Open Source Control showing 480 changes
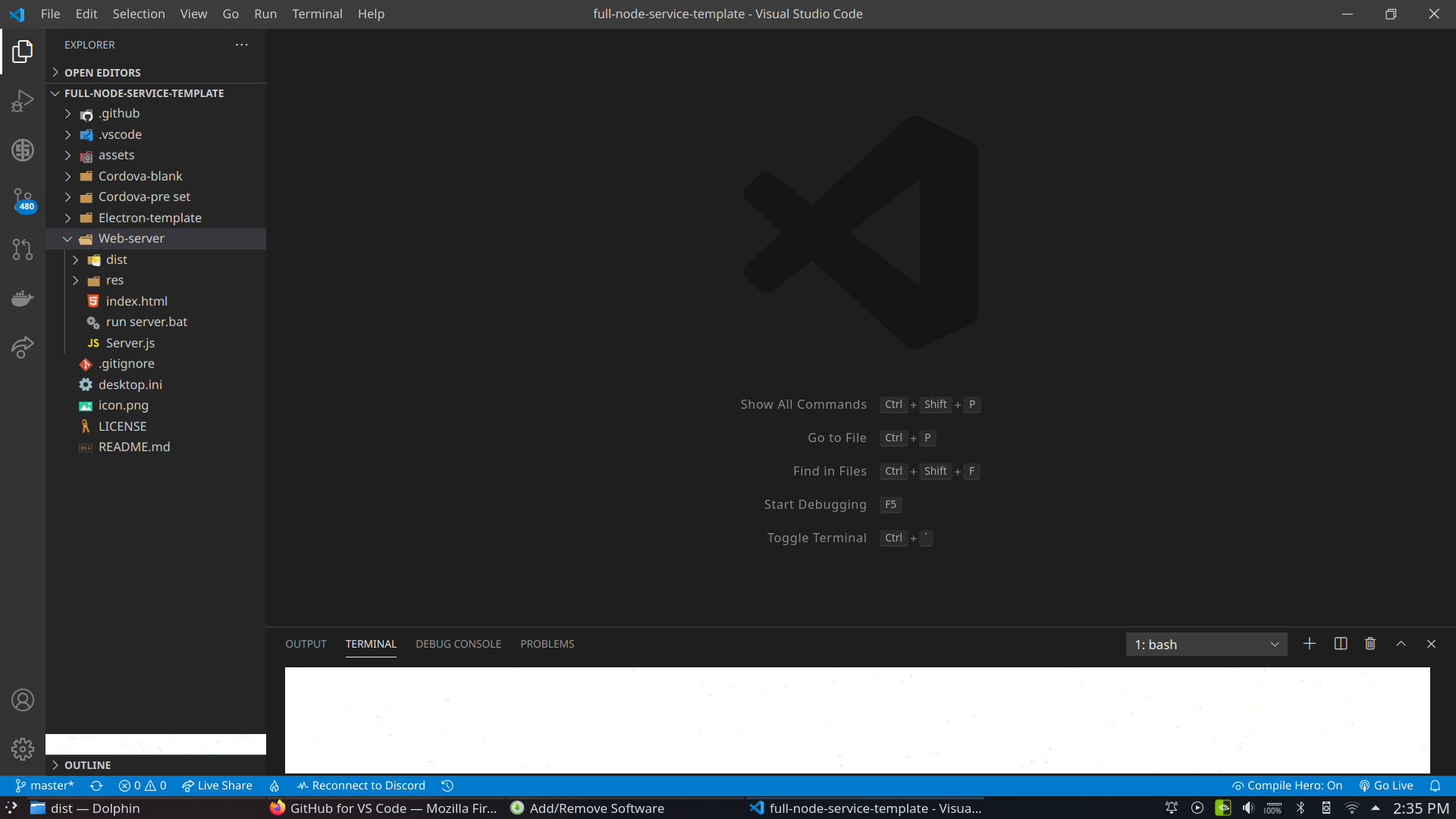 tap(23, 199)
